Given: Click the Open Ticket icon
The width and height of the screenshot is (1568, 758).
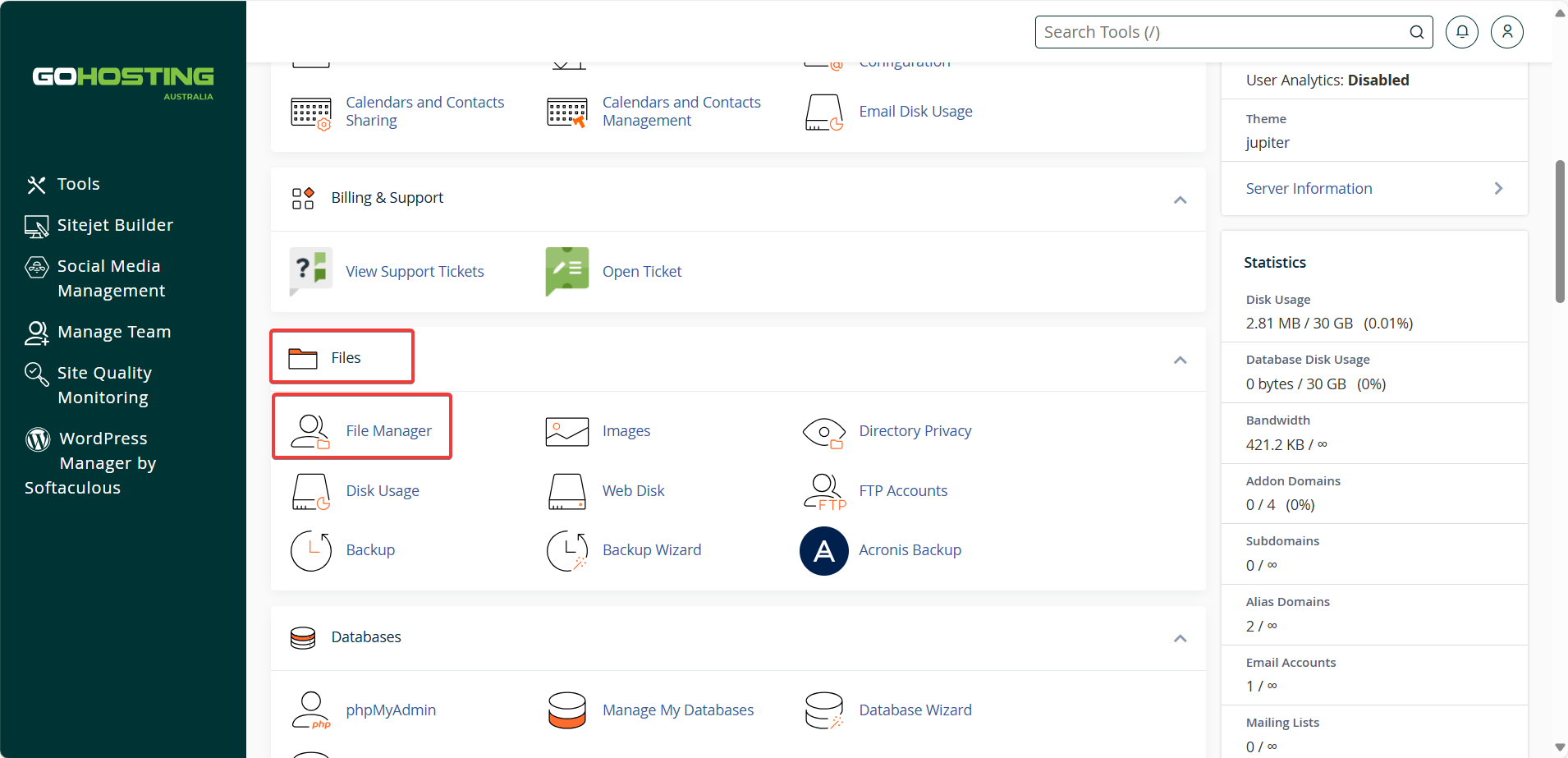Looking at the screenshot, I should [567, 271].
